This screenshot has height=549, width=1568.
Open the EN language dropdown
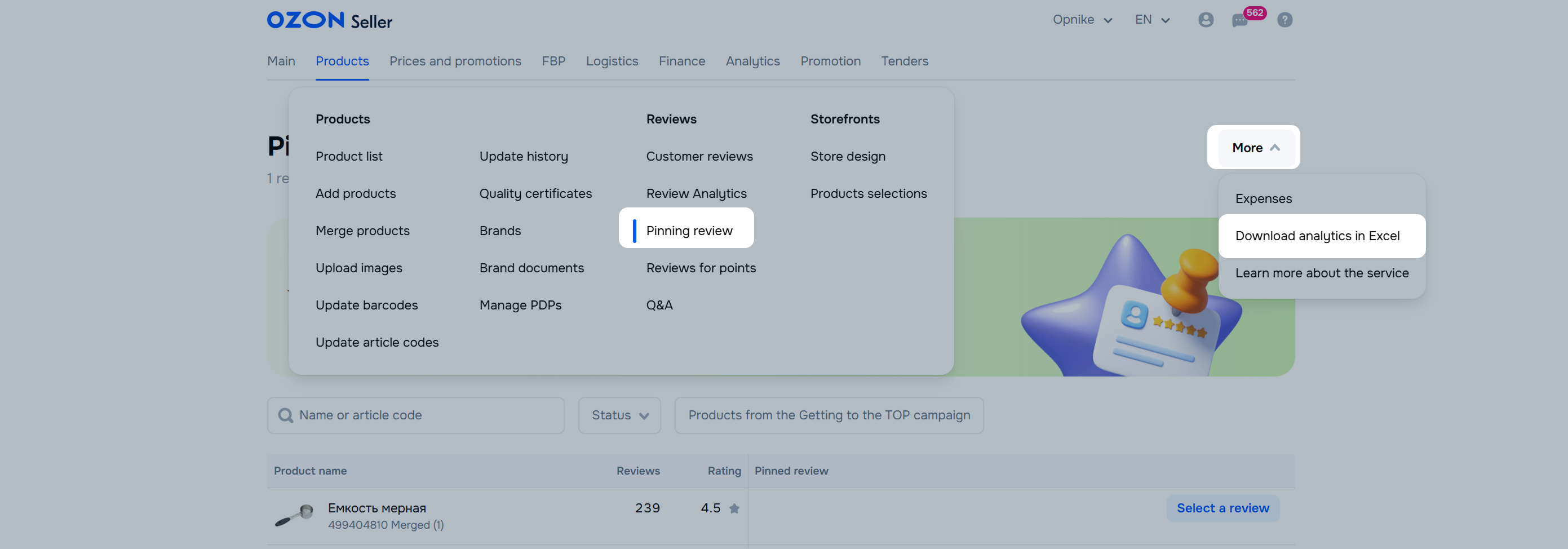1152,20
